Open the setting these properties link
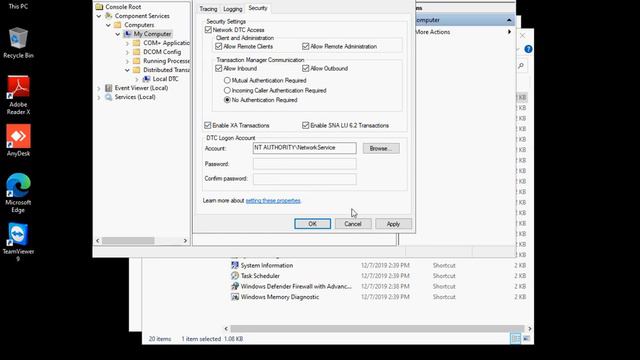Image resolution: width=640 pixels, height=360 pixels. click(x=273, y=200)
